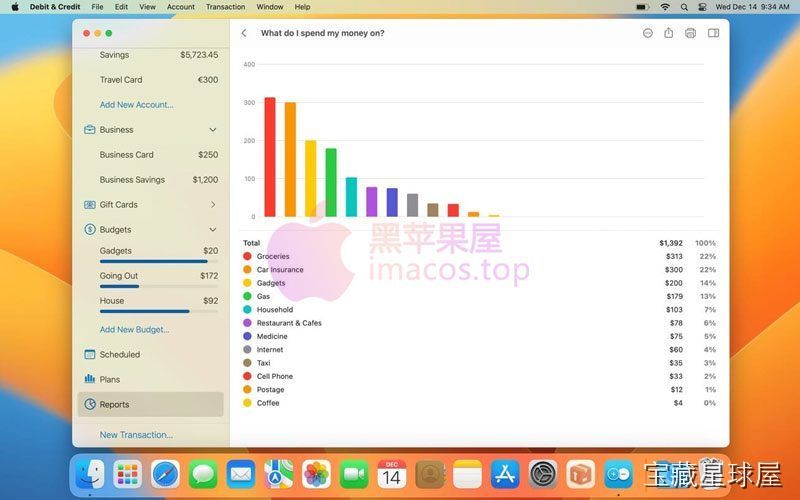Open Spotlight search in menu bar
This screenshot has width=800, height=500.
pyautogui.click(x=684, y=7)
